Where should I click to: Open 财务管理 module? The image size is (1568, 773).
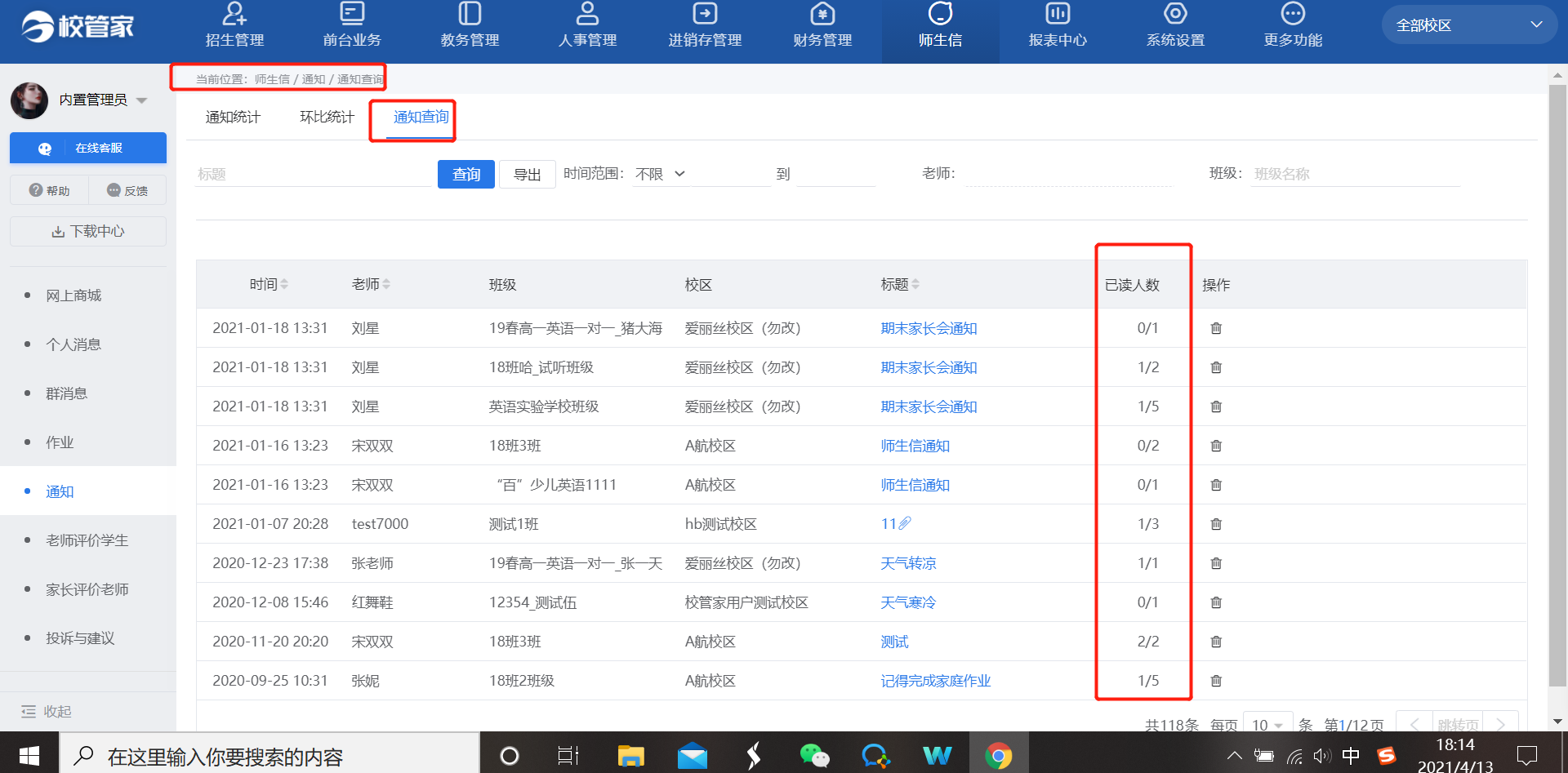pyautogui.click(x=822, y=27)
